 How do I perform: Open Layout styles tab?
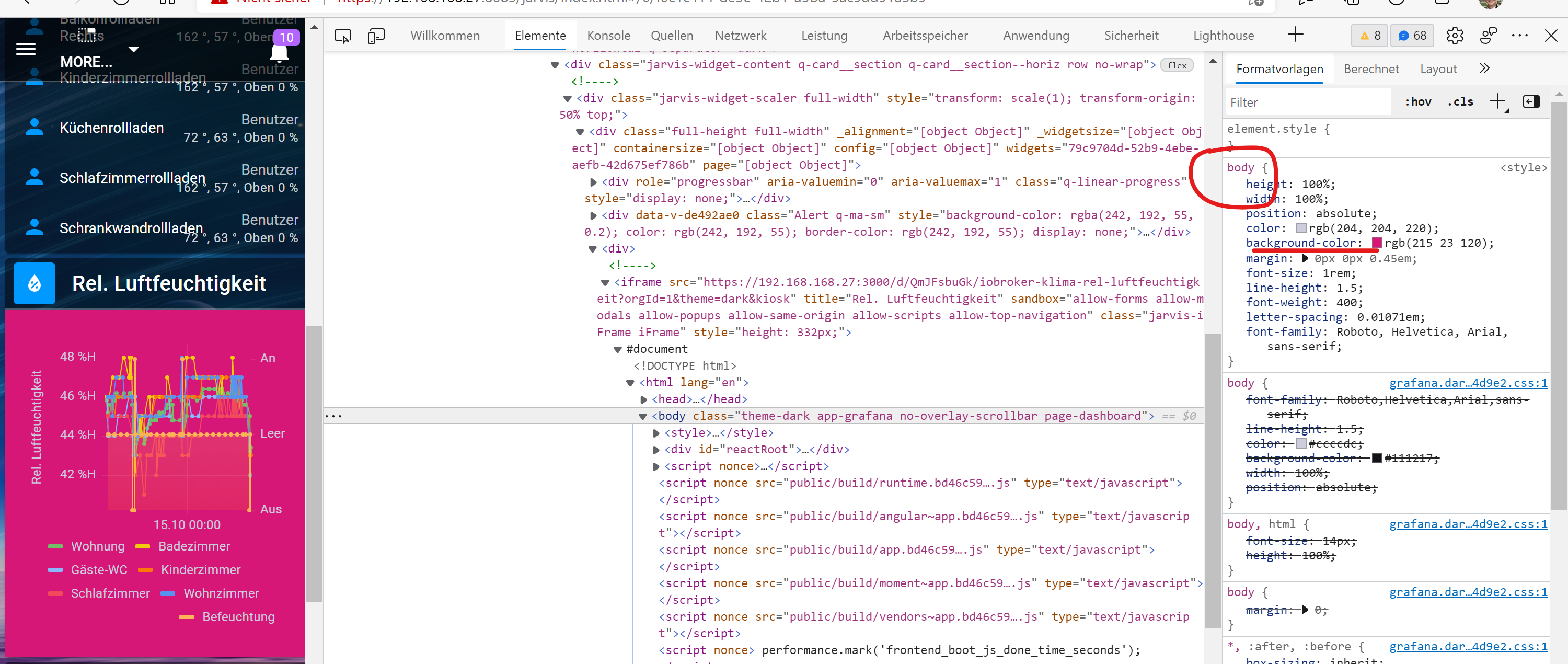(1438, 70)
